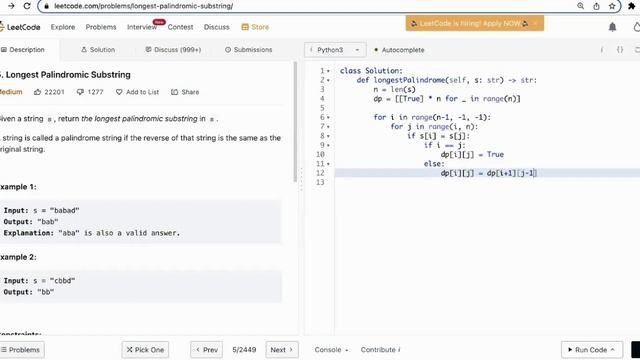Click the Example 2 Input text 'cbbd'
Viewport: 640px width, 360px height.
coord(62,281)
